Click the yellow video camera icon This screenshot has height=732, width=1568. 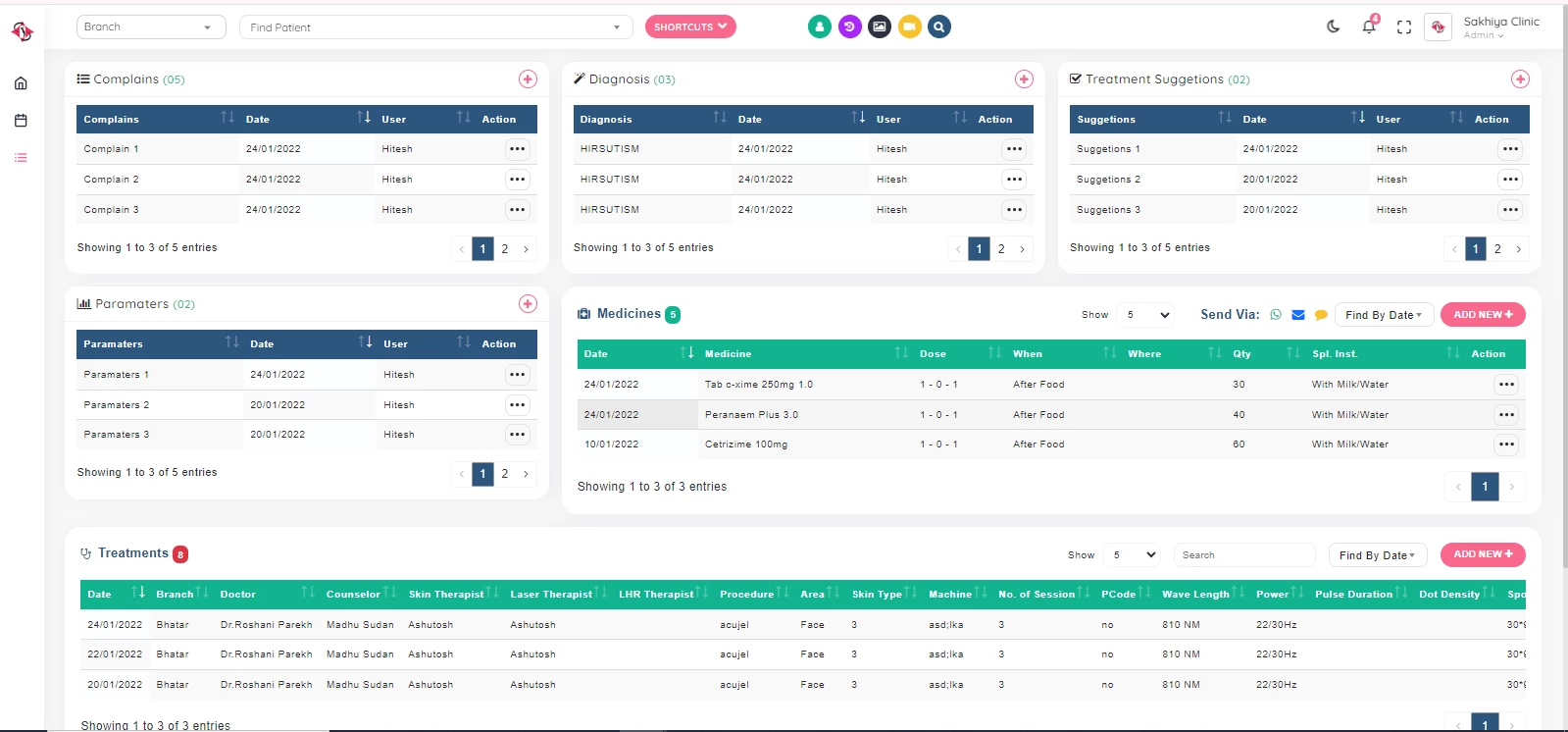pos(910,26)
